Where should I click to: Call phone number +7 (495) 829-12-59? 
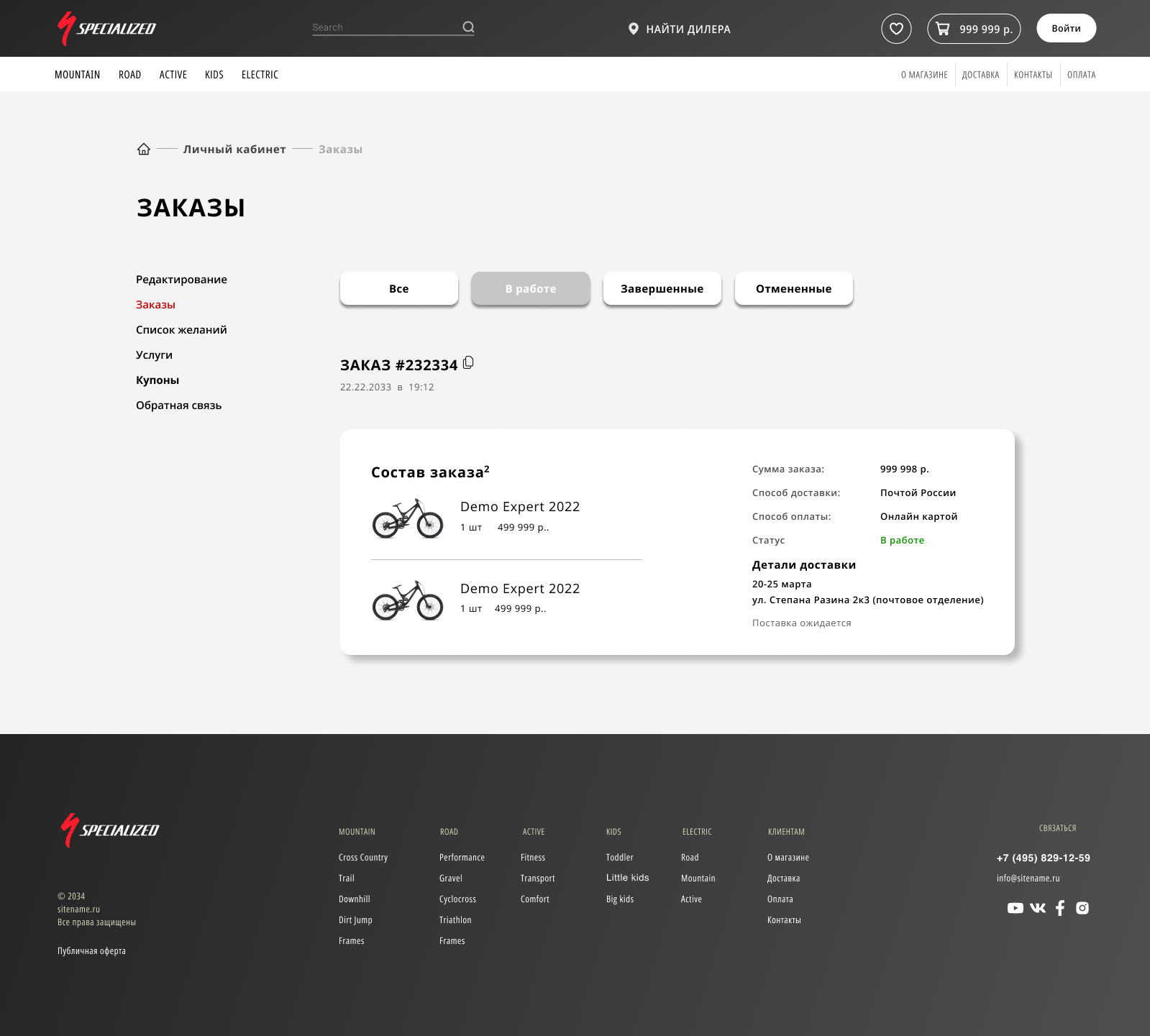point(1044,858)
